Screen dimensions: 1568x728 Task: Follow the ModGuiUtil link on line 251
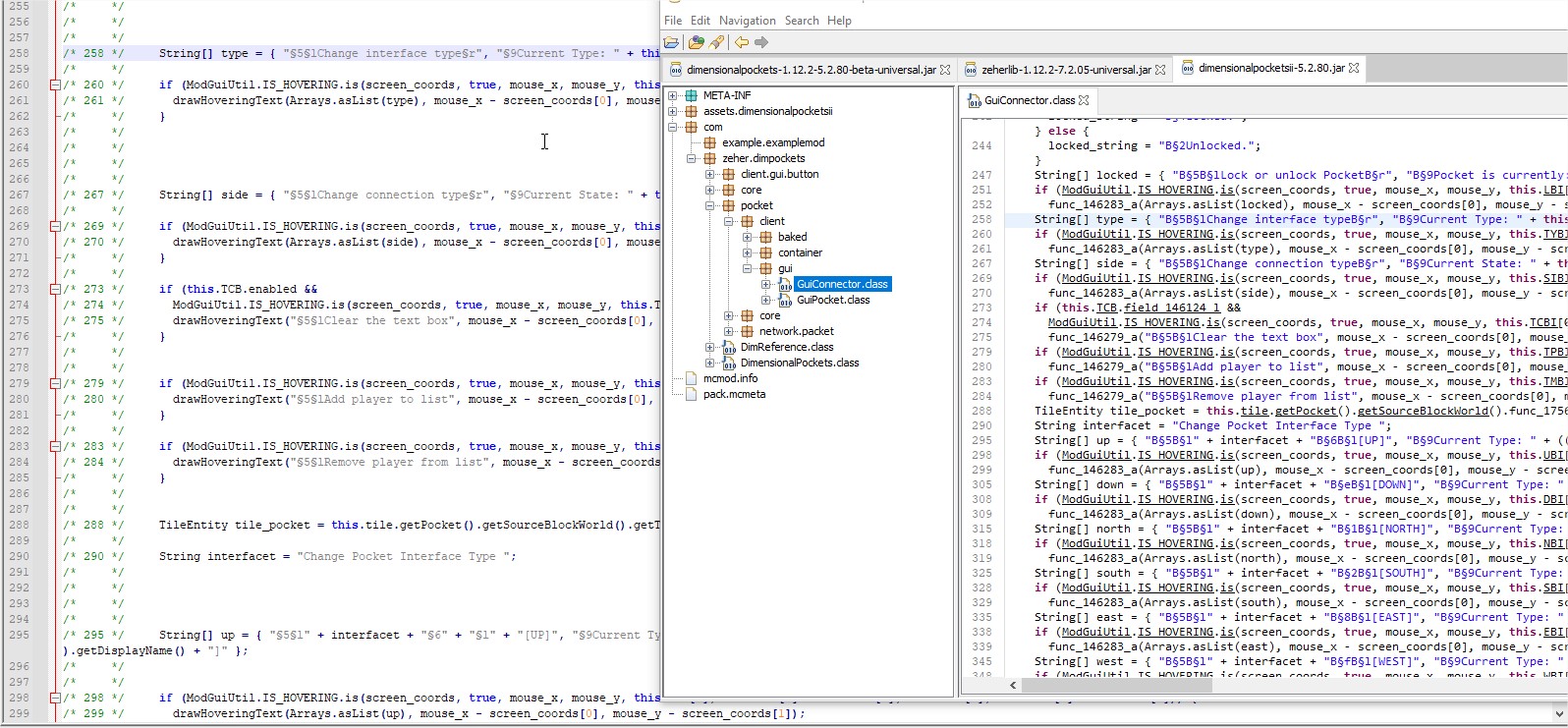(1096, 190)
